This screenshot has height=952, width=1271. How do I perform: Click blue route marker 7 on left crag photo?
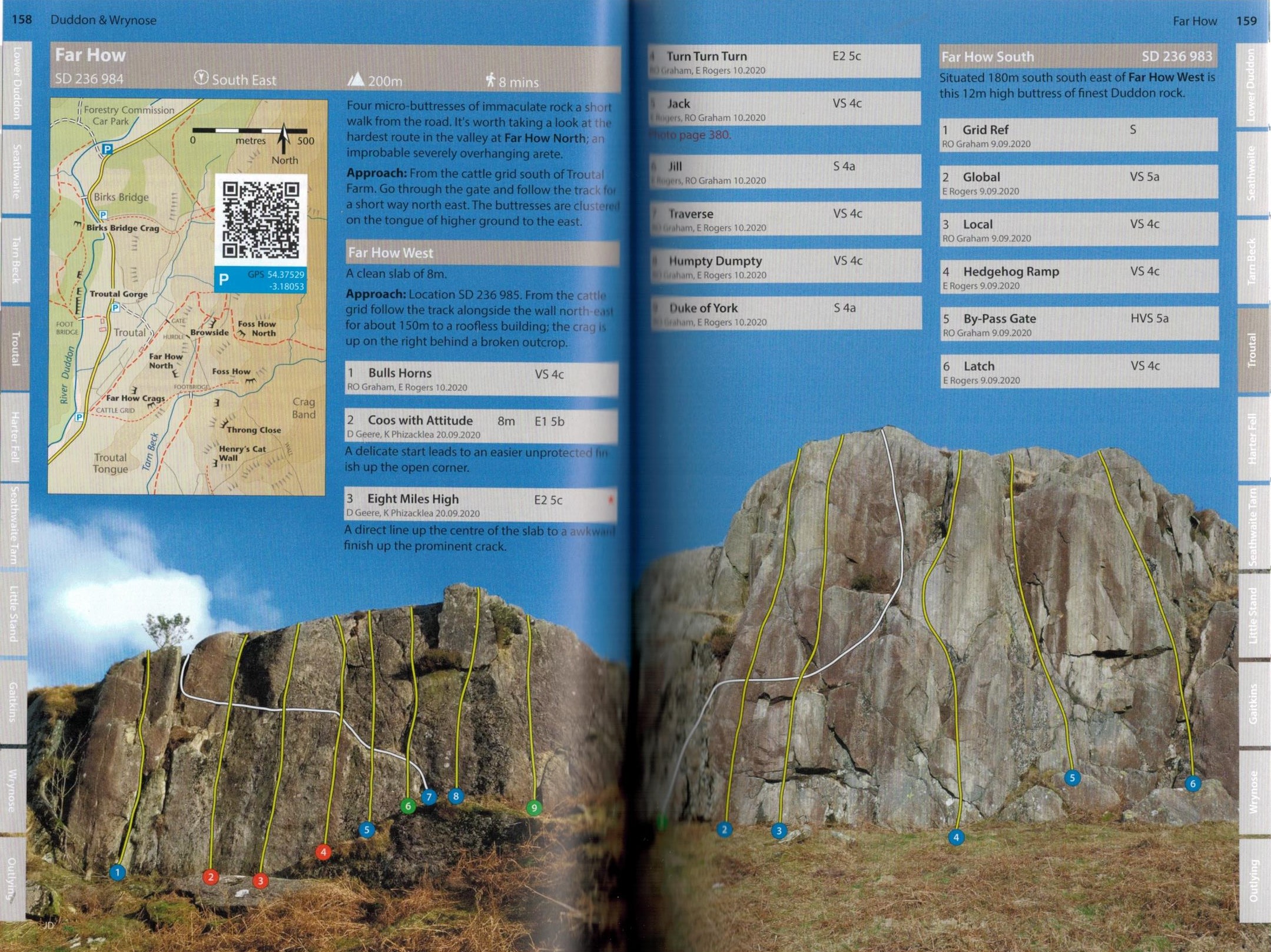429,797
